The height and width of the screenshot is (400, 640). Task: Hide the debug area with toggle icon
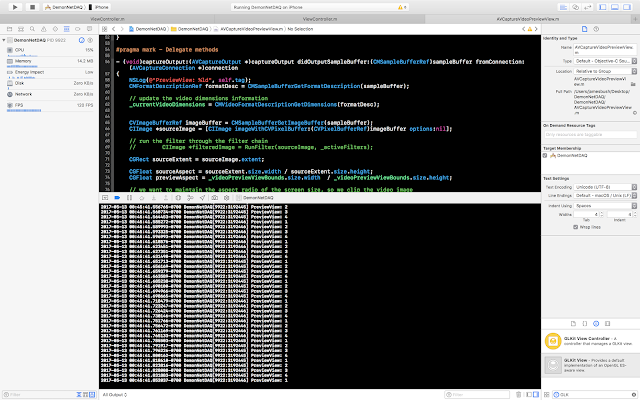[x=105, y=198]
